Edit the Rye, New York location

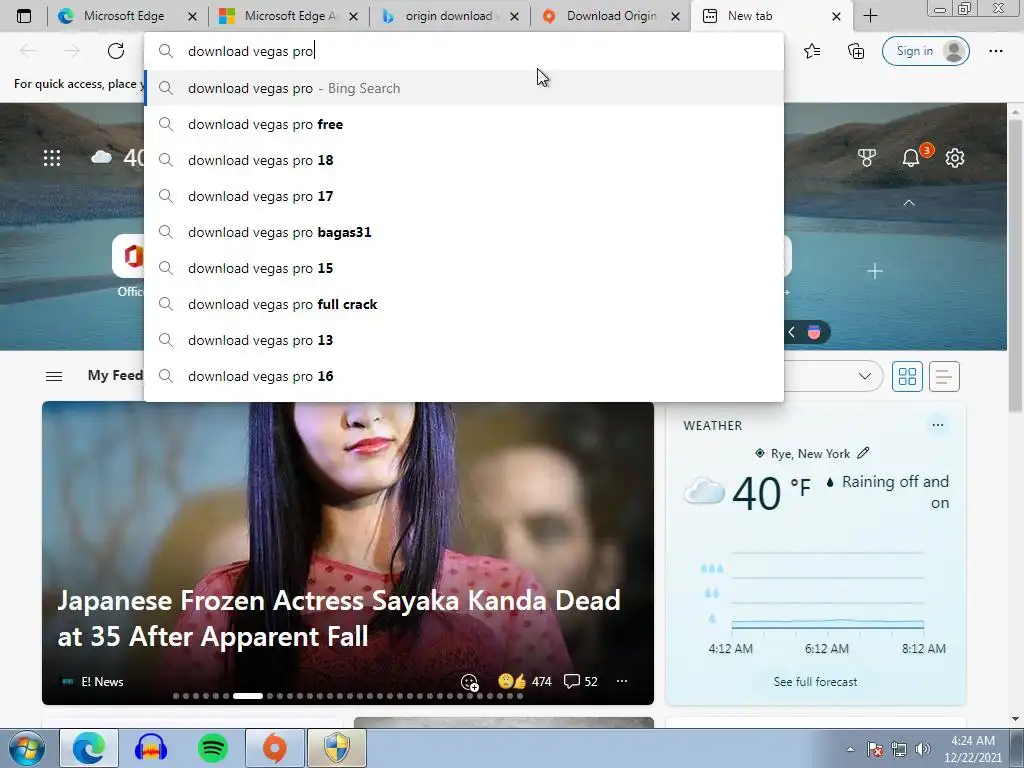[863, 453]
